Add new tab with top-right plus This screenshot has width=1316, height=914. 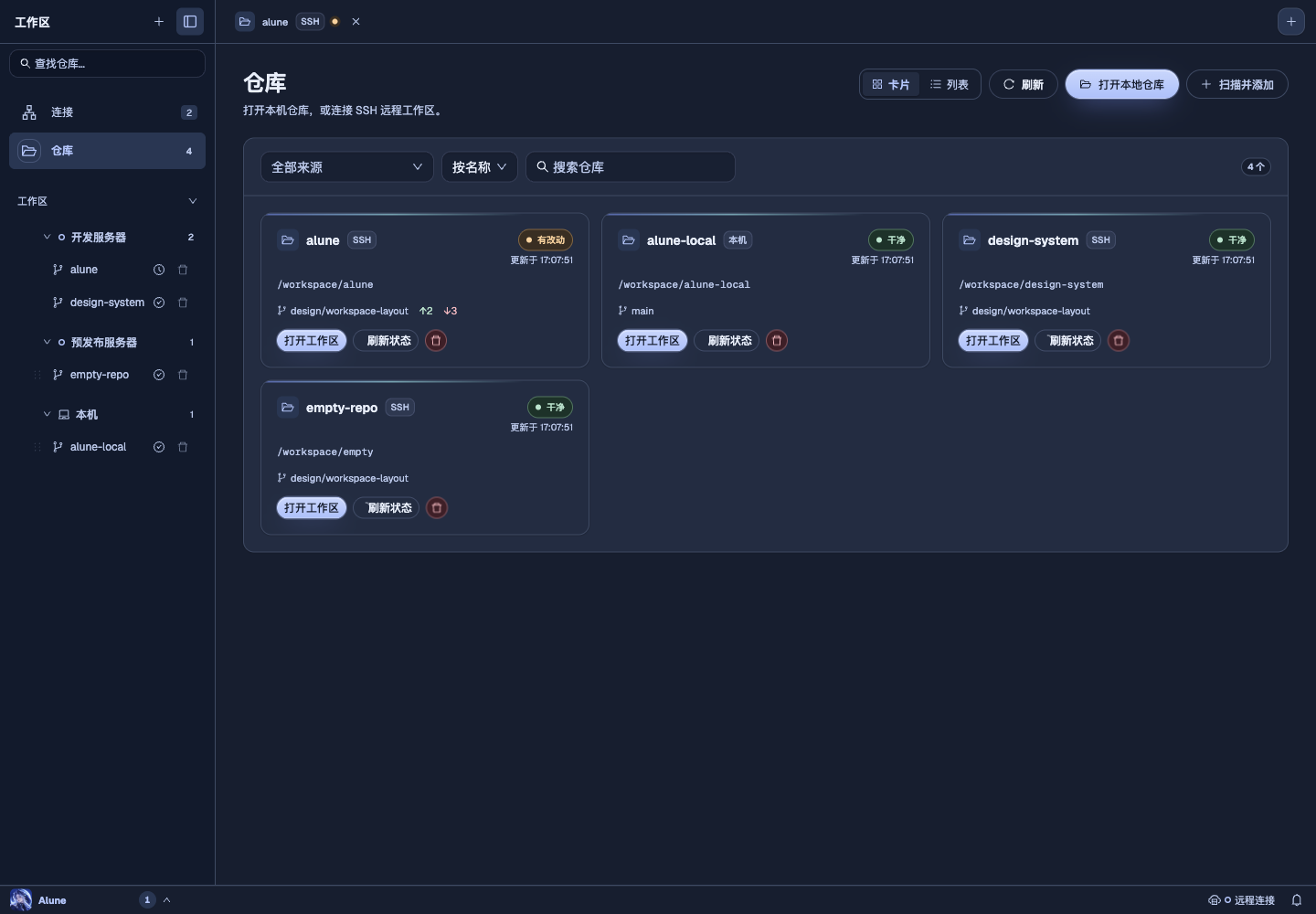[1290, 21]
